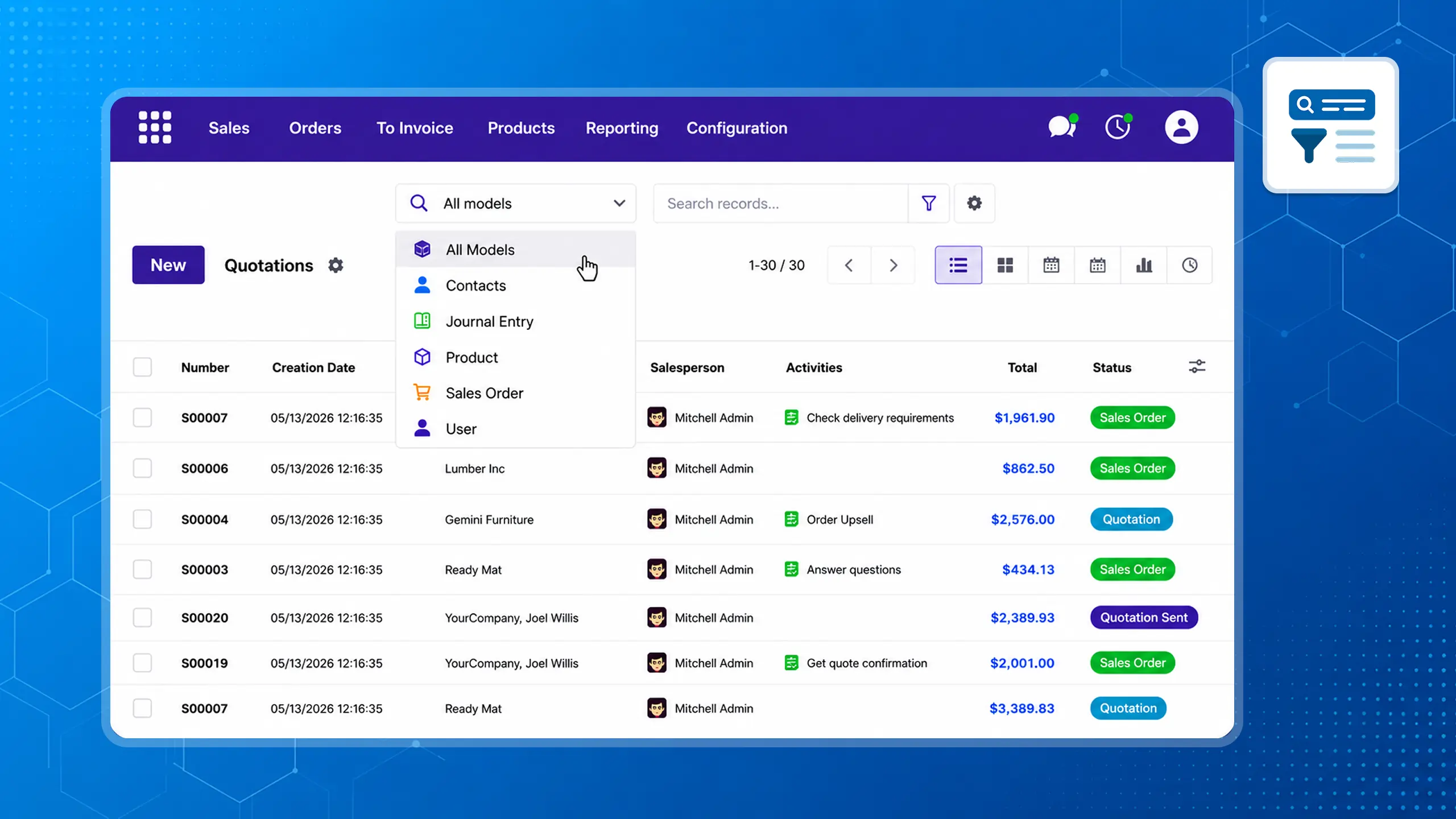This screenshot has height=819, width=1456.
Task: Switch to kanban grid view
Action: (1005, 265)
